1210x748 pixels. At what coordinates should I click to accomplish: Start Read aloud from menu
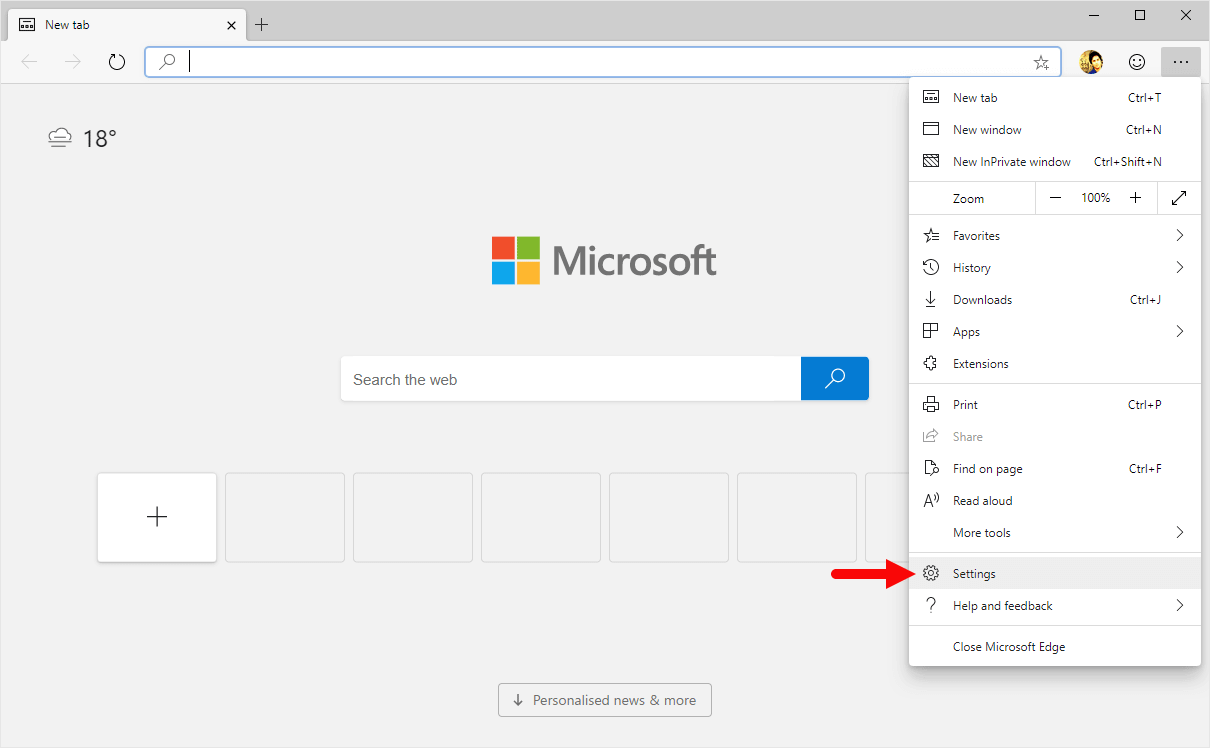[1055, 500]
